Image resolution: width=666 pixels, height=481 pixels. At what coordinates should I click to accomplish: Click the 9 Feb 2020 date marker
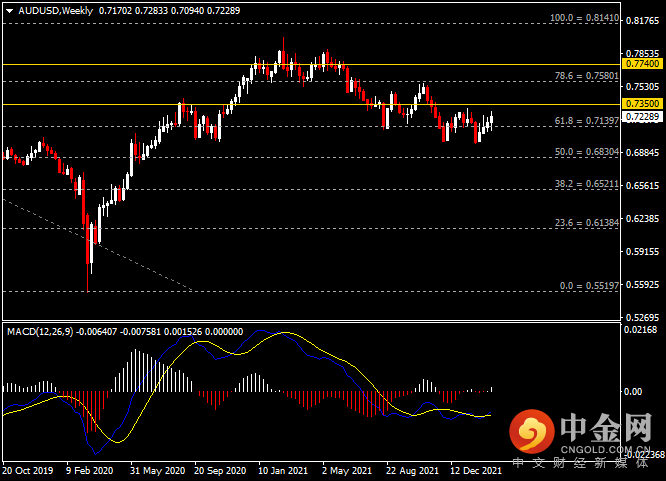90,471
